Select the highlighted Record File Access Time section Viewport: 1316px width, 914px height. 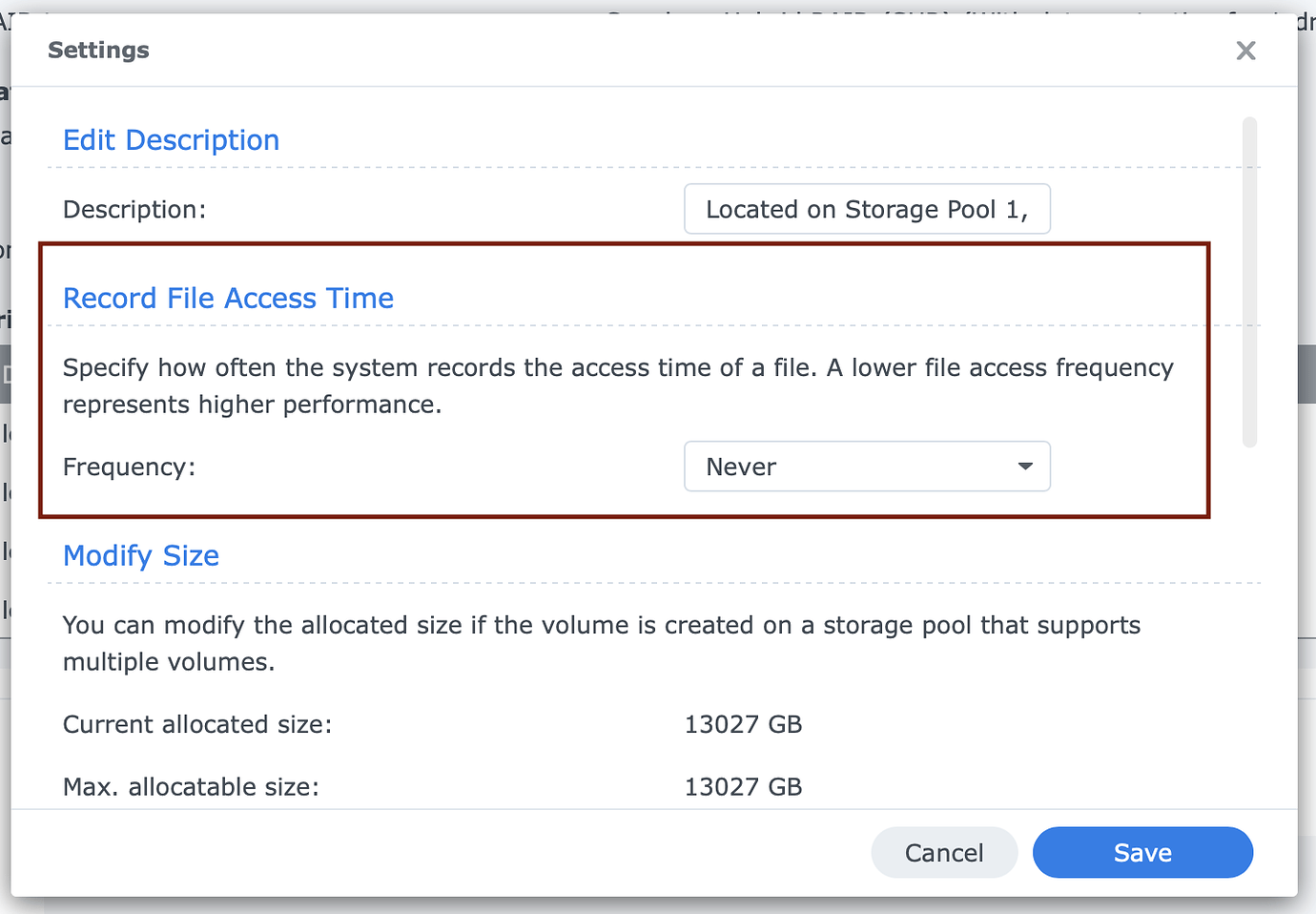point(624,380)
